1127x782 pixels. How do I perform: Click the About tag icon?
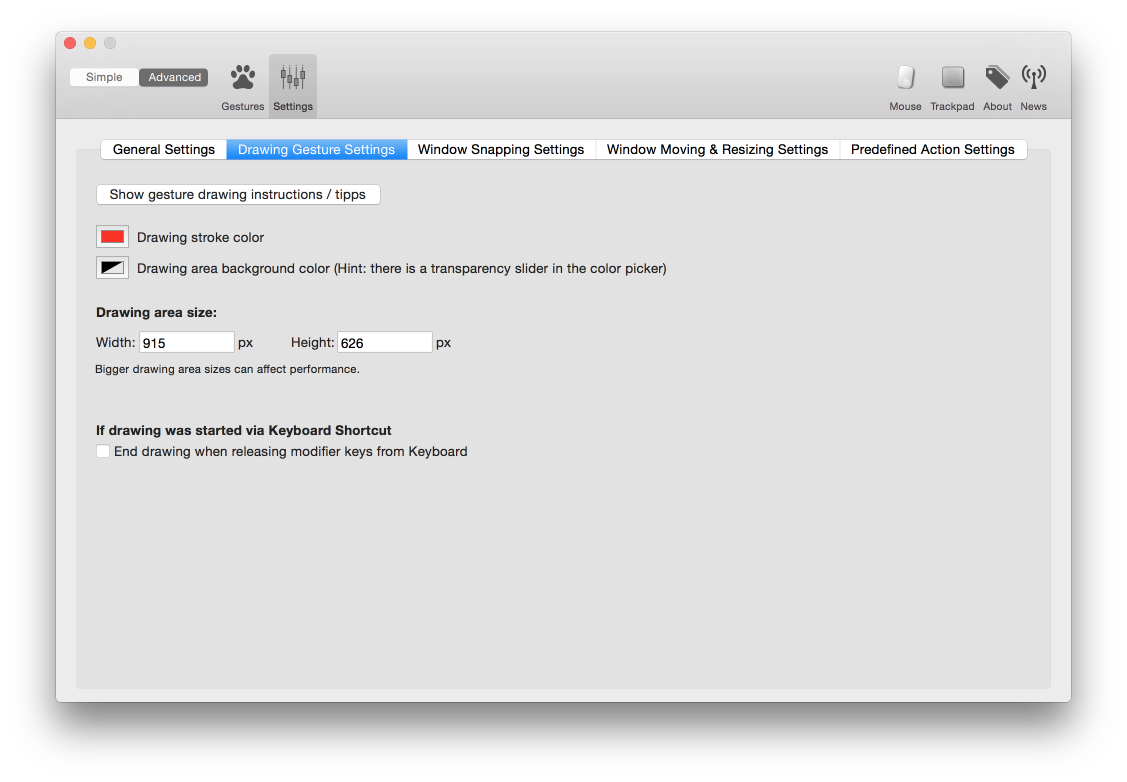point(997,78)
